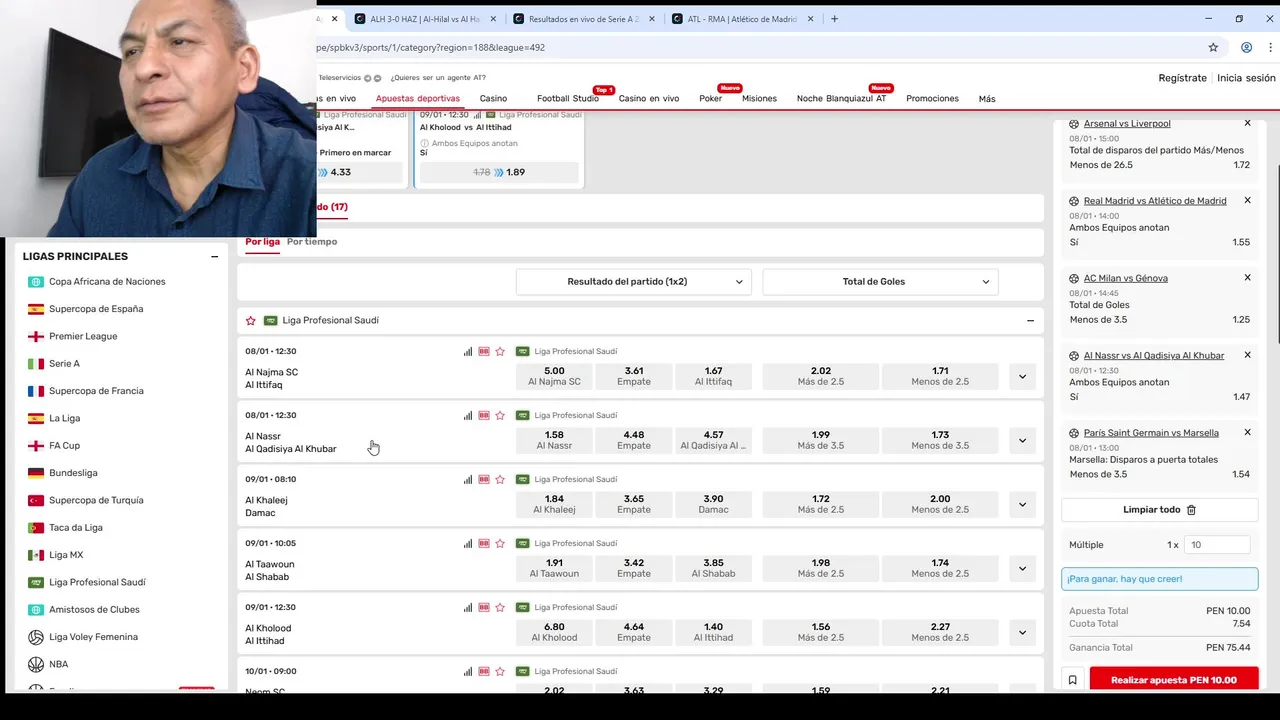Screen dimensions: 1280x720
Task: Expand more markets for Al Kholood match
Action: 1022,633
